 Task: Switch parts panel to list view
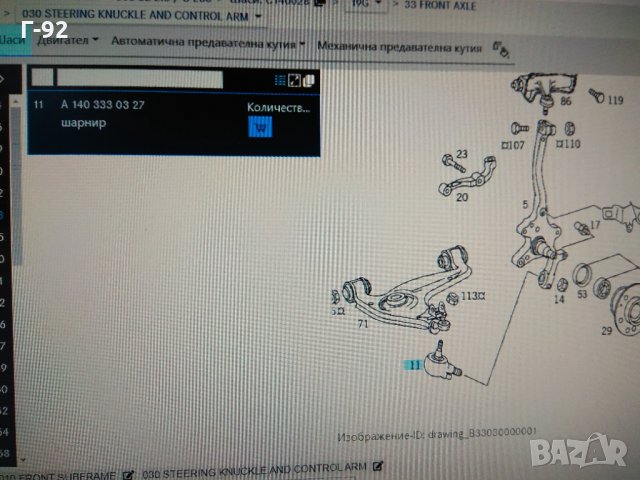click(281, 80)
